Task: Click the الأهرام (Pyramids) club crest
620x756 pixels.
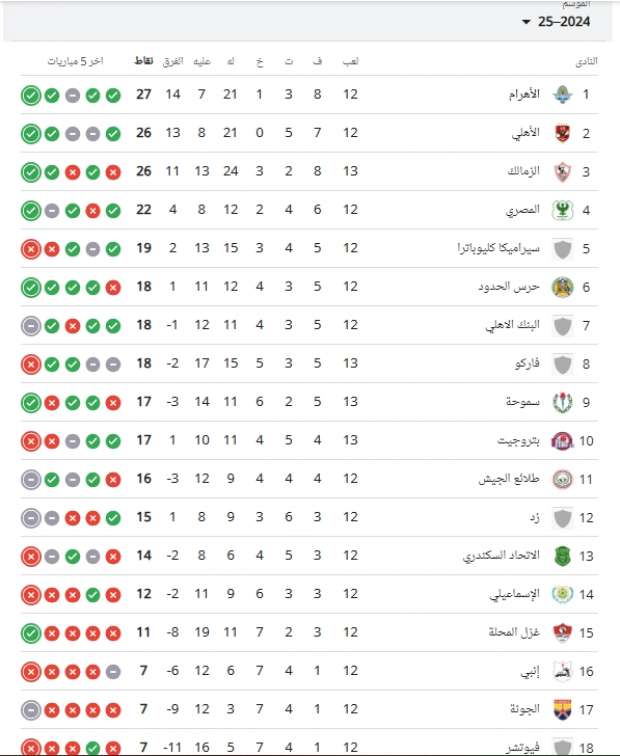Action: tap(561, 95)
